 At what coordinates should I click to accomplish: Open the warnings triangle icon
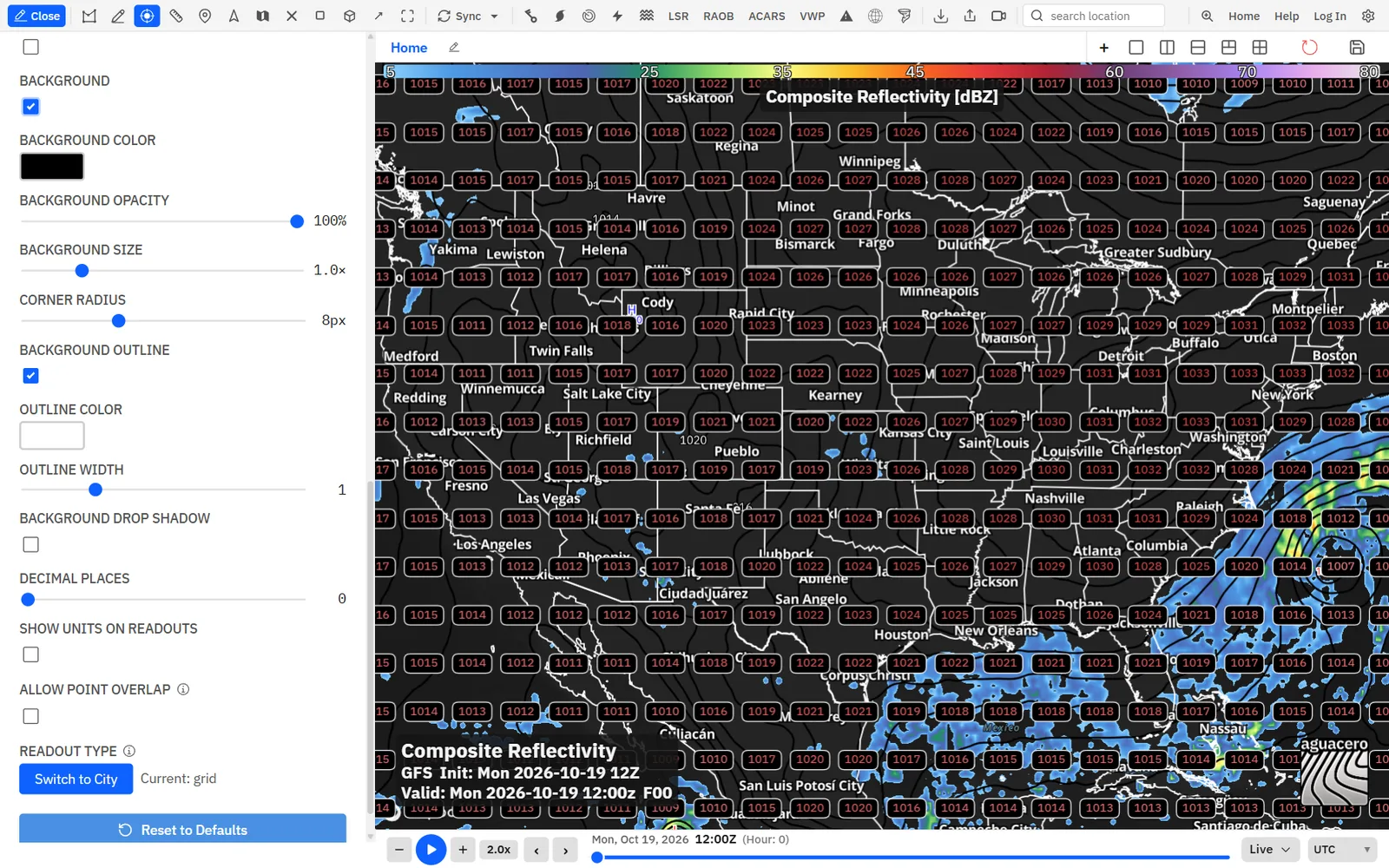846,16
